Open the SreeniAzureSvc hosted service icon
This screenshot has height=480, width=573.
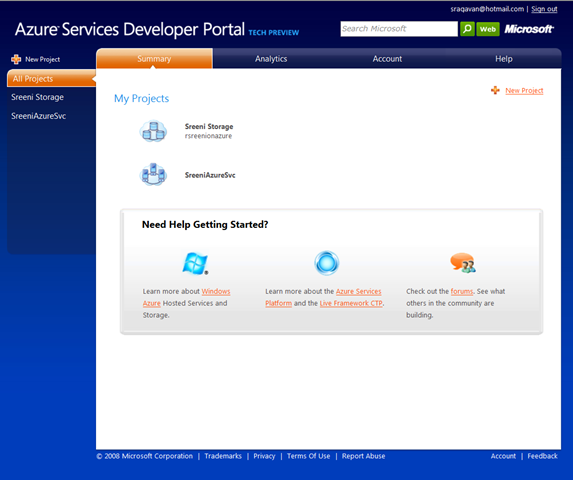[153, 175]
